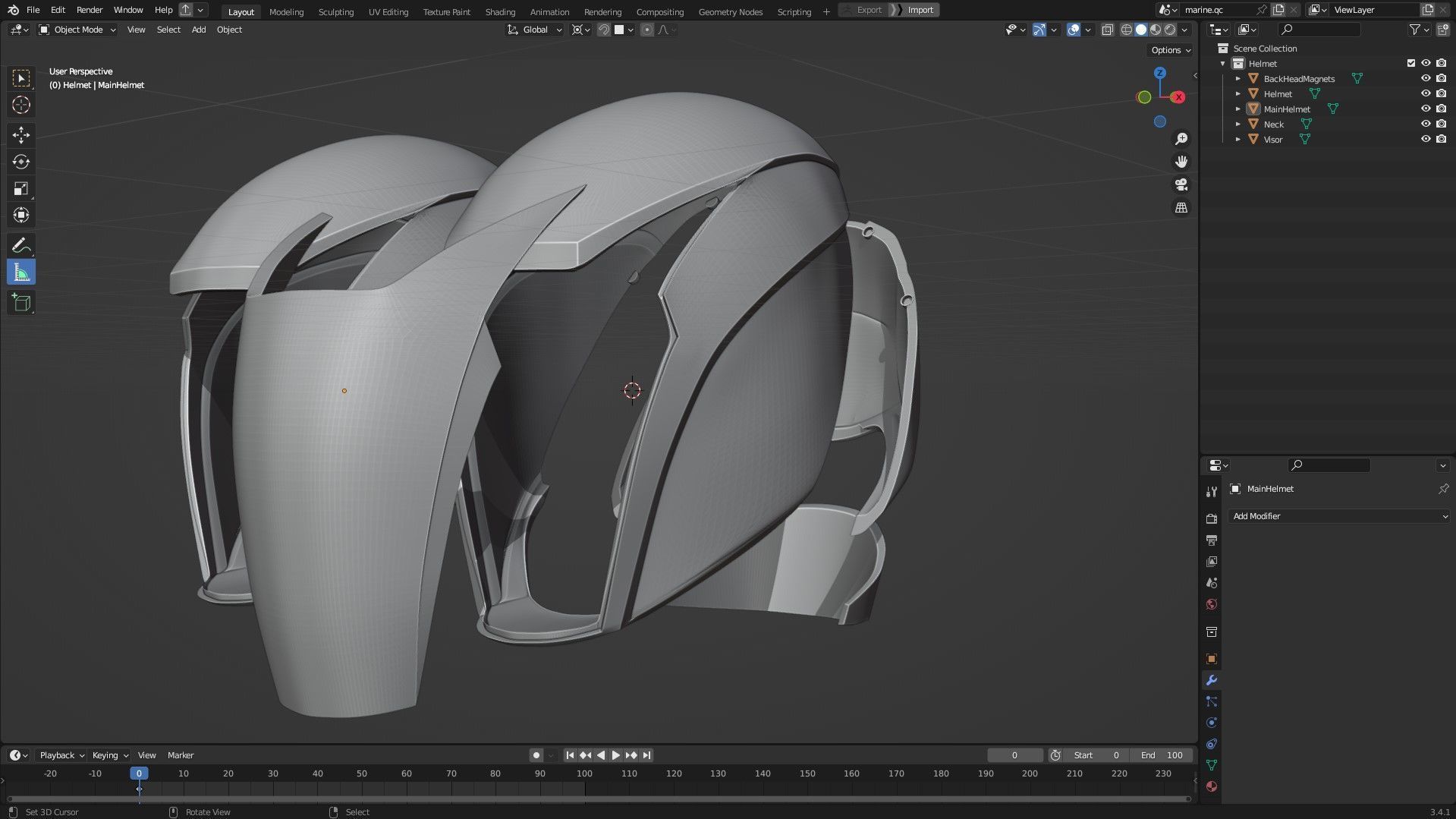Disable the Helmet object in renders
Screen dimensions: 1456x819
(x=1441, y=93)
